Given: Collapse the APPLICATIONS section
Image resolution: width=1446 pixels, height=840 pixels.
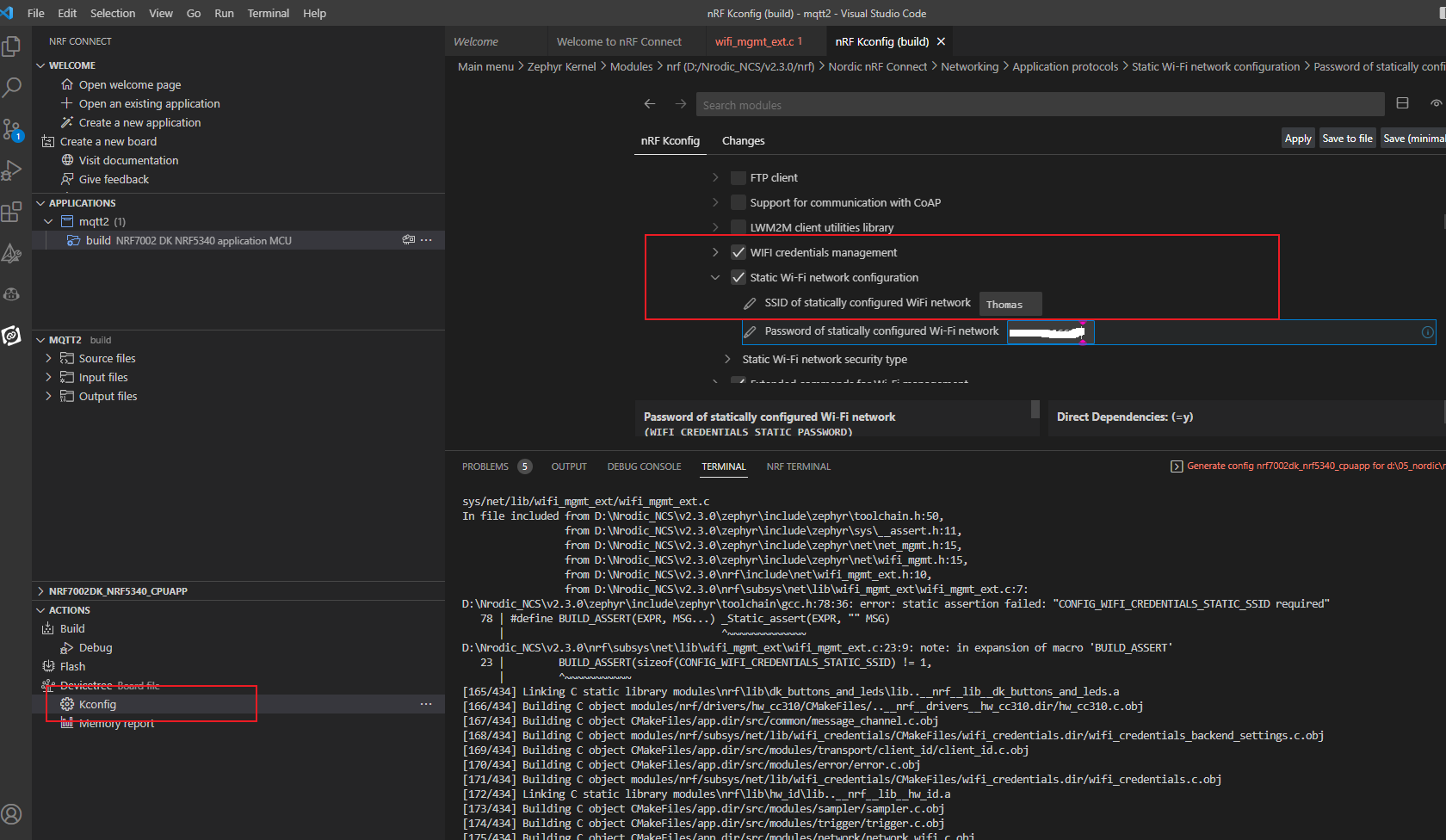Looking at the screenshot, I should (40, 203).
